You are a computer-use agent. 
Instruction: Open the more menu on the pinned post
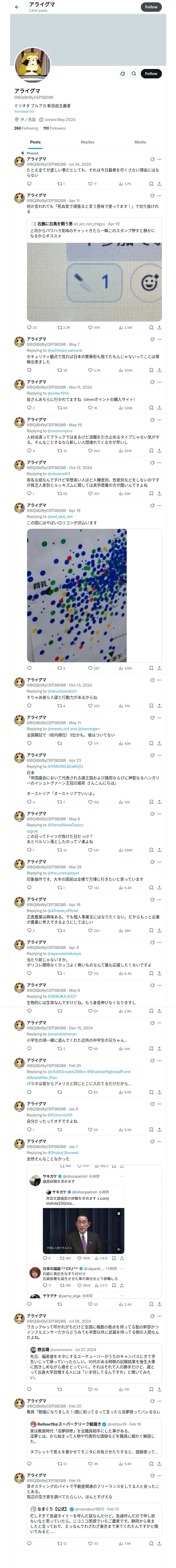tap(160, 159)
